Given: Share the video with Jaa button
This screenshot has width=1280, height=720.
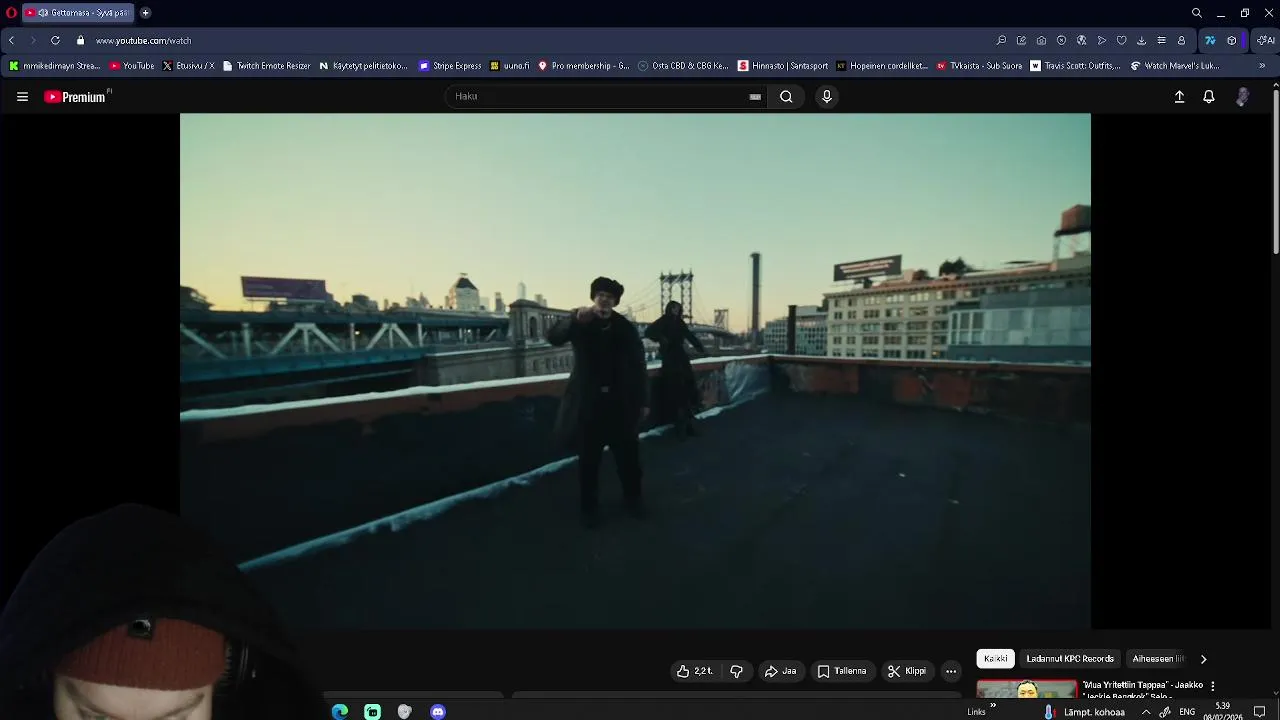Looking at the screenshot, I should (x=780, y=671).
